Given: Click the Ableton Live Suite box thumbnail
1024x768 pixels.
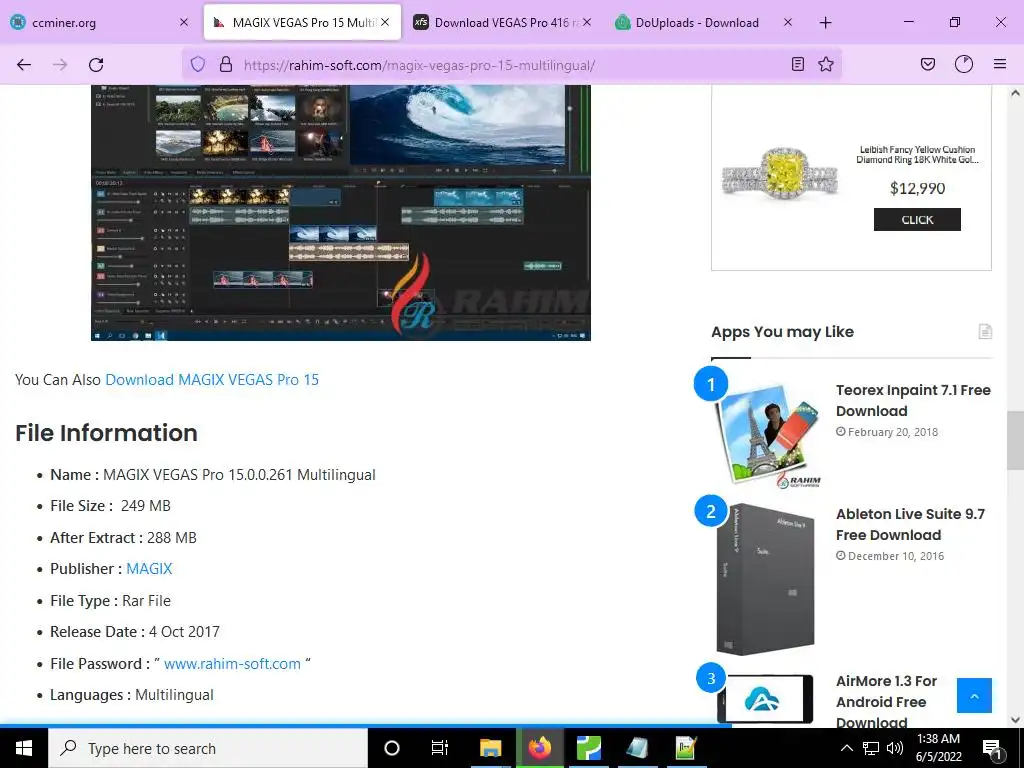Looking at the screenshot, I should click(x=765, y=579).
